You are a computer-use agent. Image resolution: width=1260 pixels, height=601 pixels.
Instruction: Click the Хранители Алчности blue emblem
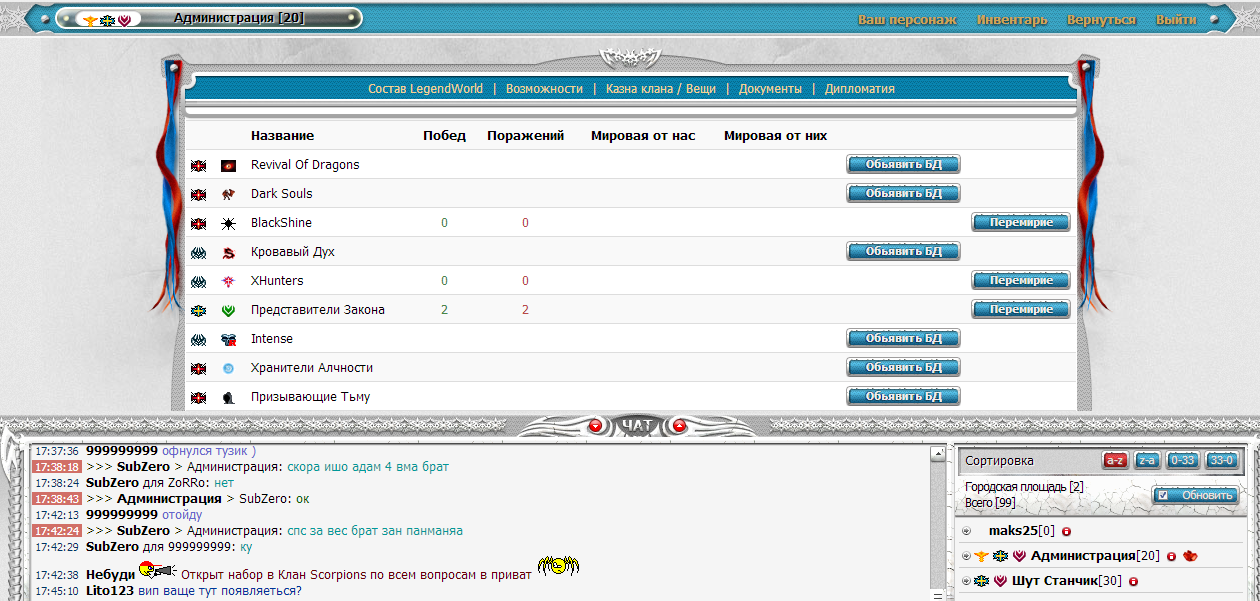228,368
